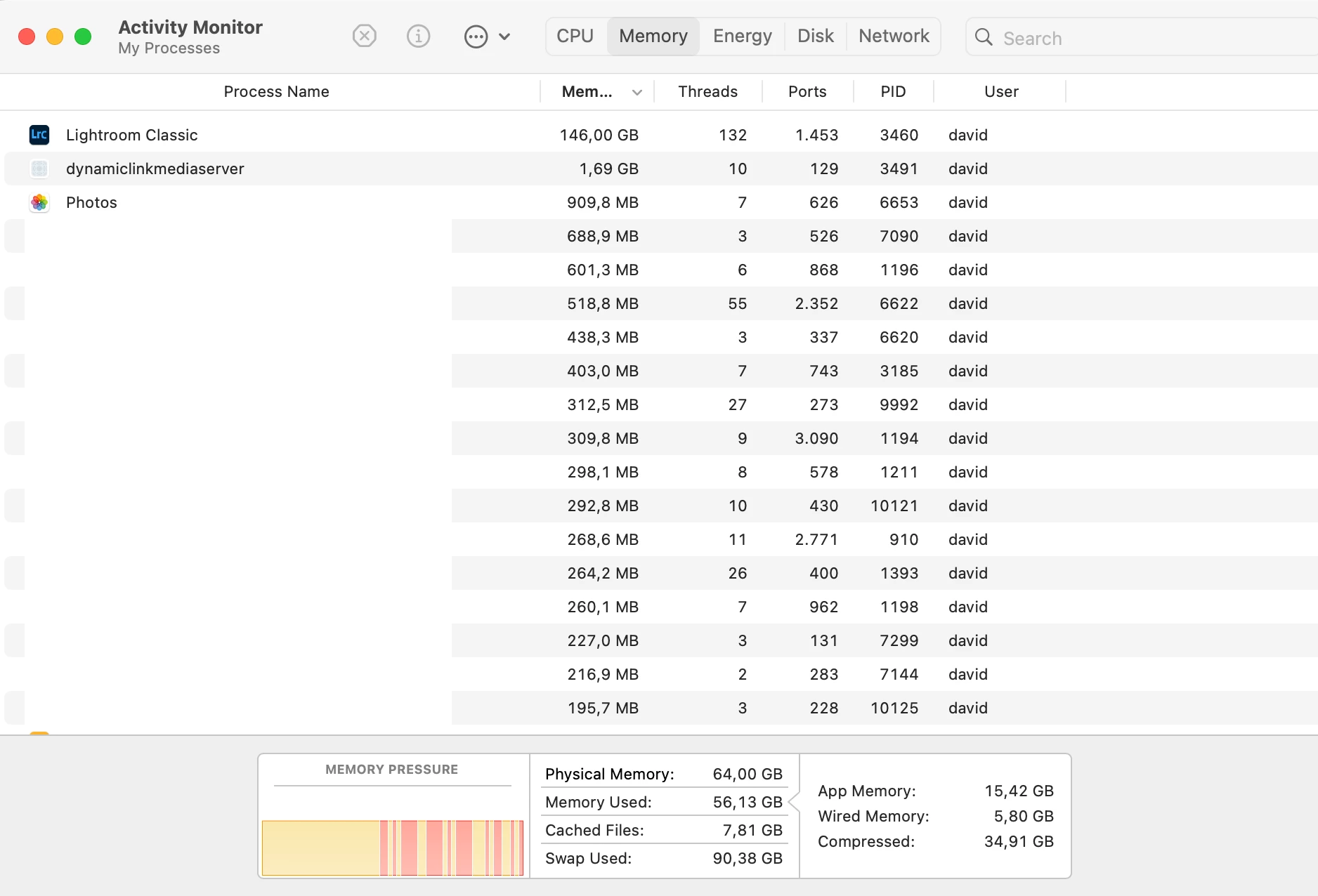This screenshot has width=1318, height=896.
Task: Select the row using 518,8 MB
Action: click(660, 303)
